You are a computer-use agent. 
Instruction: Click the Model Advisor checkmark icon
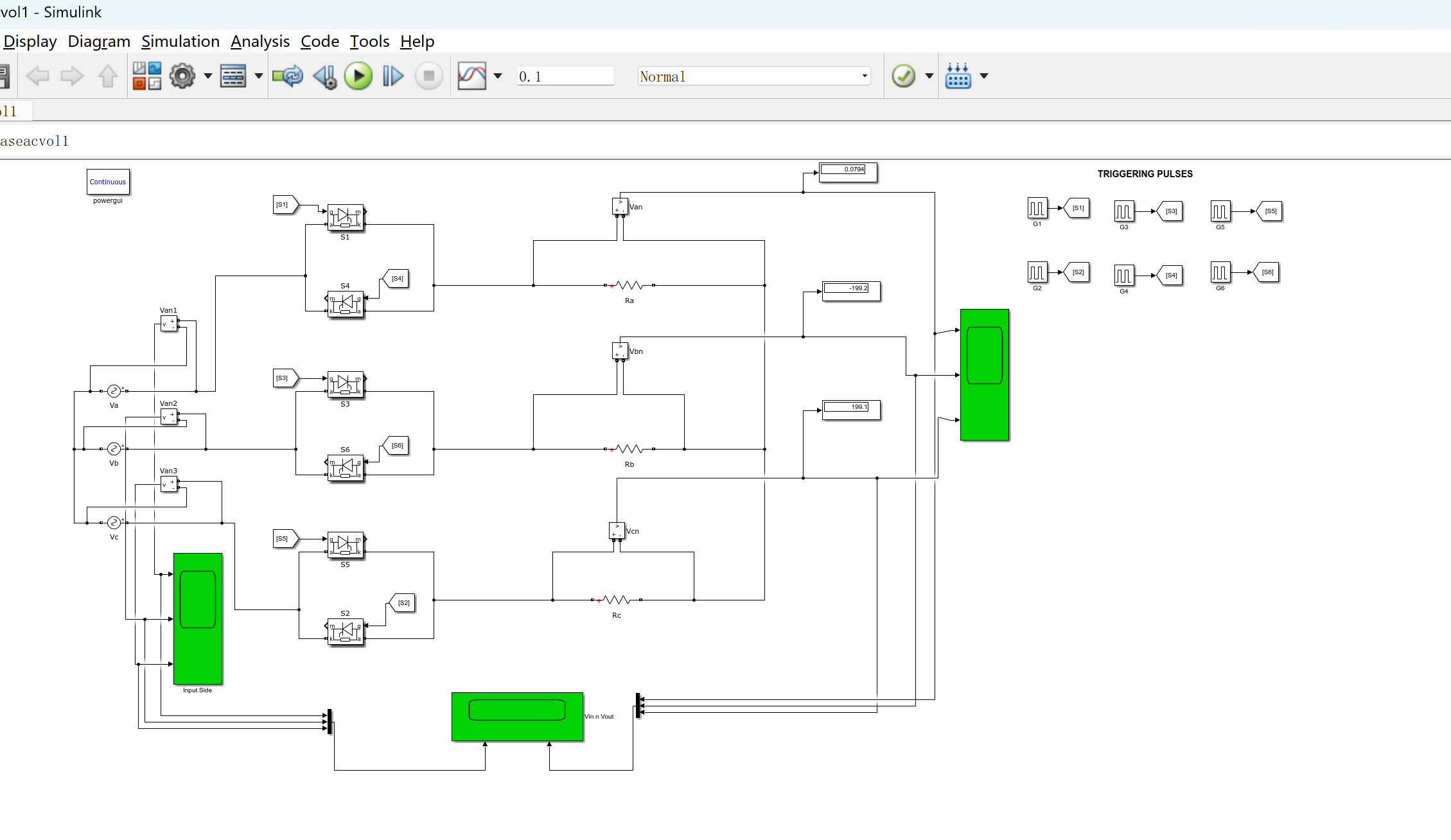click(x=903, y=76)
